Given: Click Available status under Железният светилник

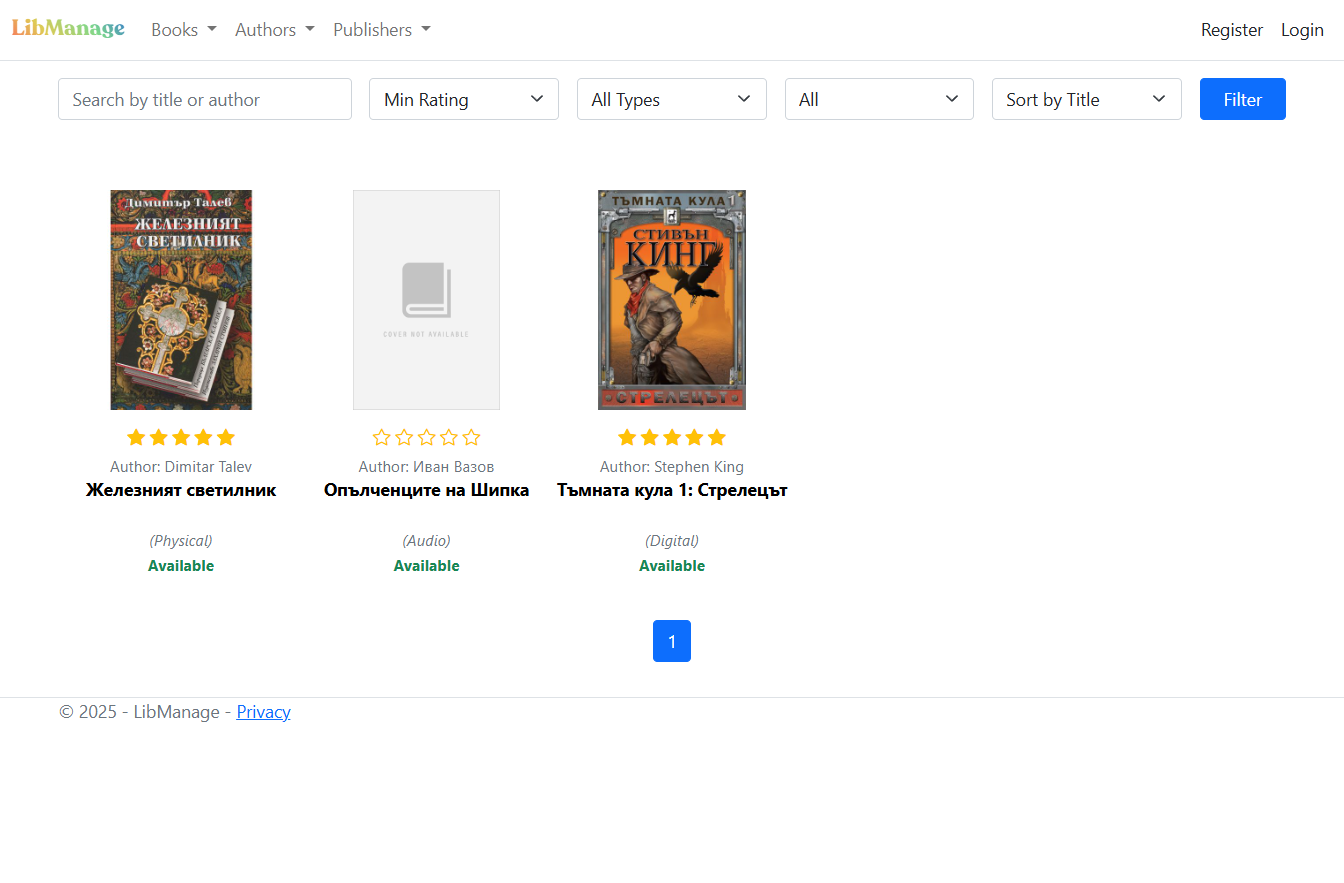Looking at the screenshot, I should click(181, 566).
